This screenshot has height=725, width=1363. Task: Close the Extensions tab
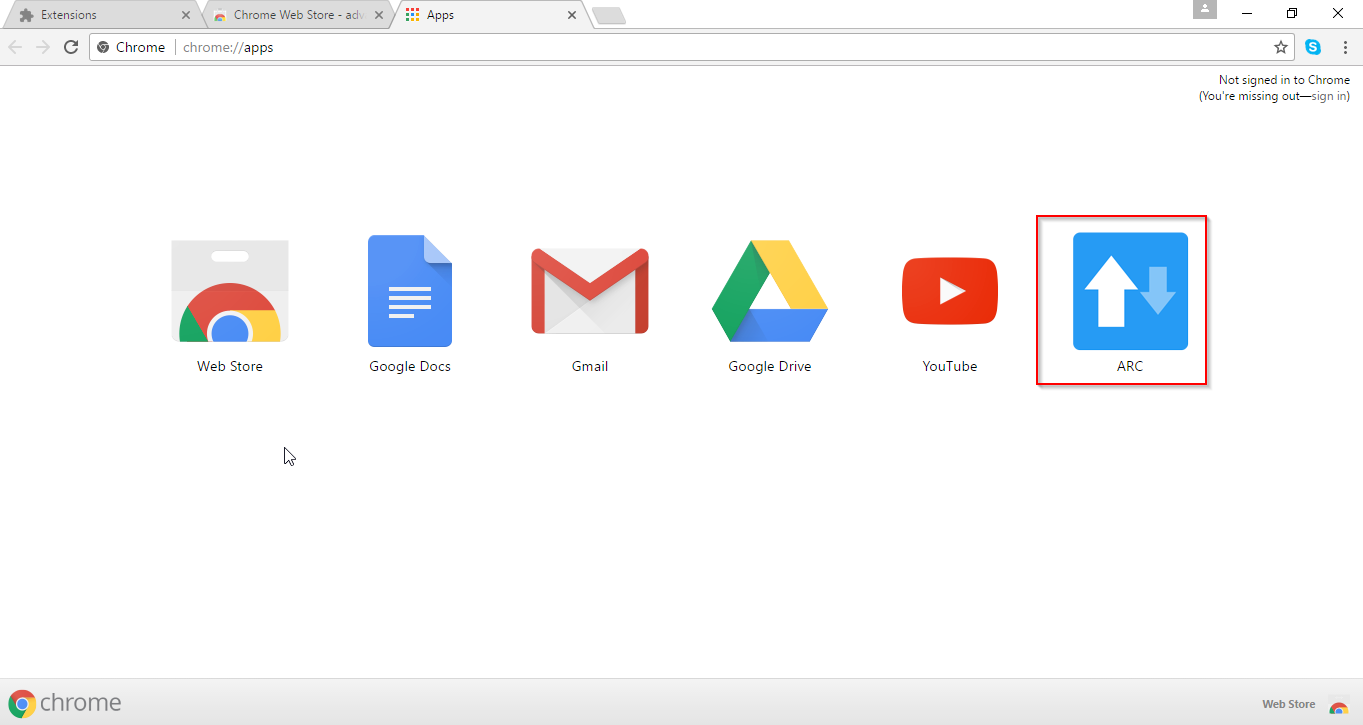click(x=185, y=15)
